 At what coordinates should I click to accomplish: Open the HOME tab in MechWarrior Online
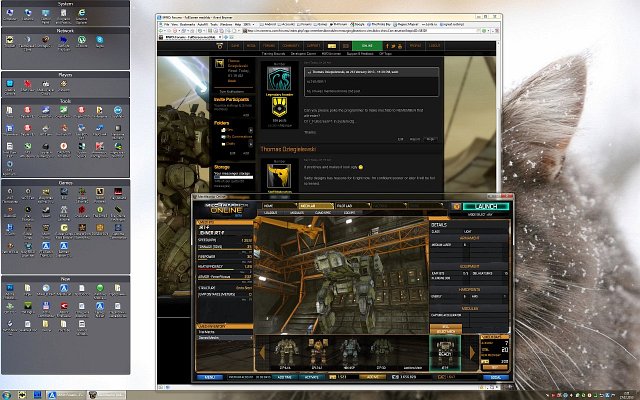click(280, 206)
